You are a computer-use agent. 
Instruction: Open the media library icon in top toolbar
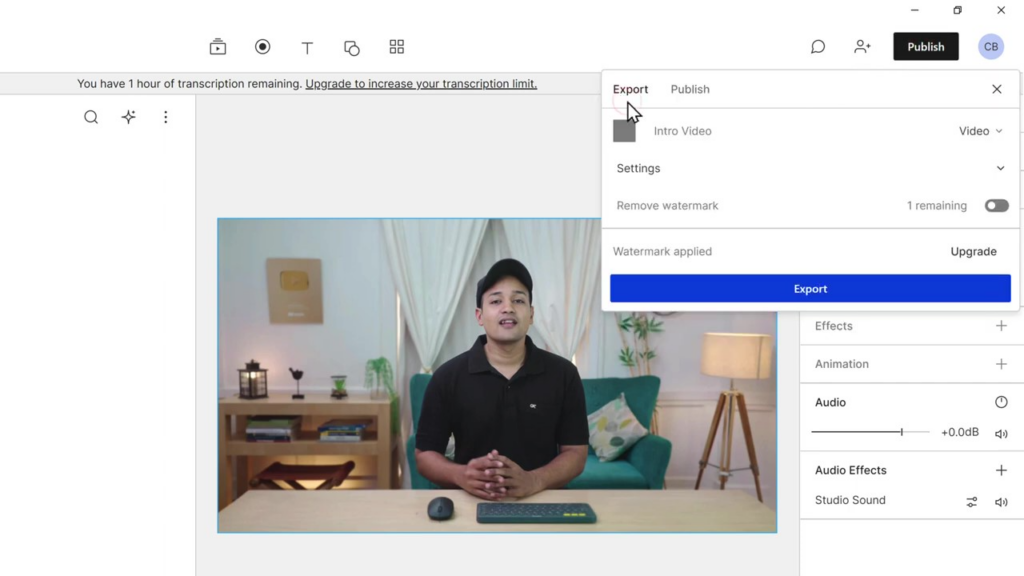click(217, 47)
